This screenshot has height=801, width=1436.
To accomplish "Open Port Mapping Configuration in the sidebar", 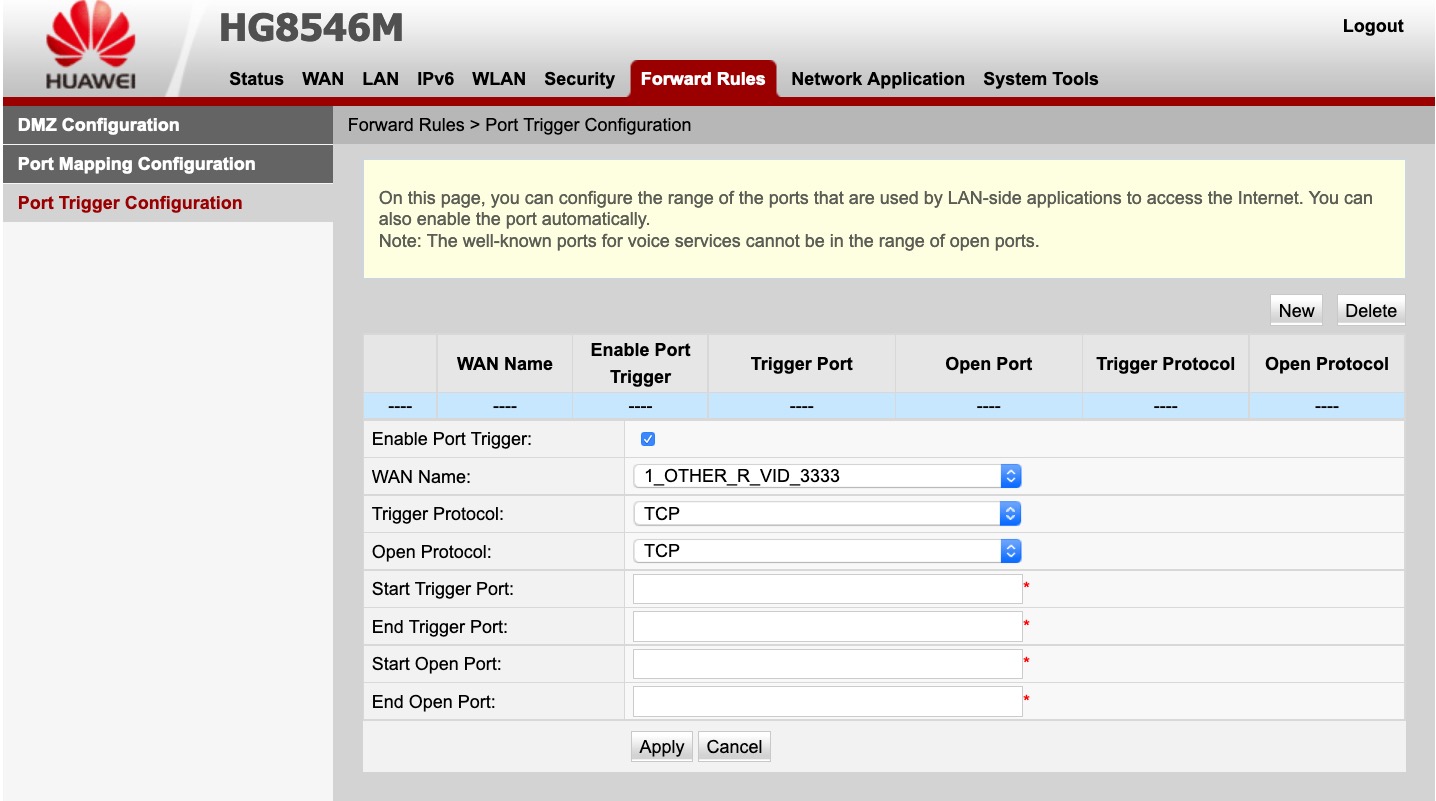I will (167, 164).
